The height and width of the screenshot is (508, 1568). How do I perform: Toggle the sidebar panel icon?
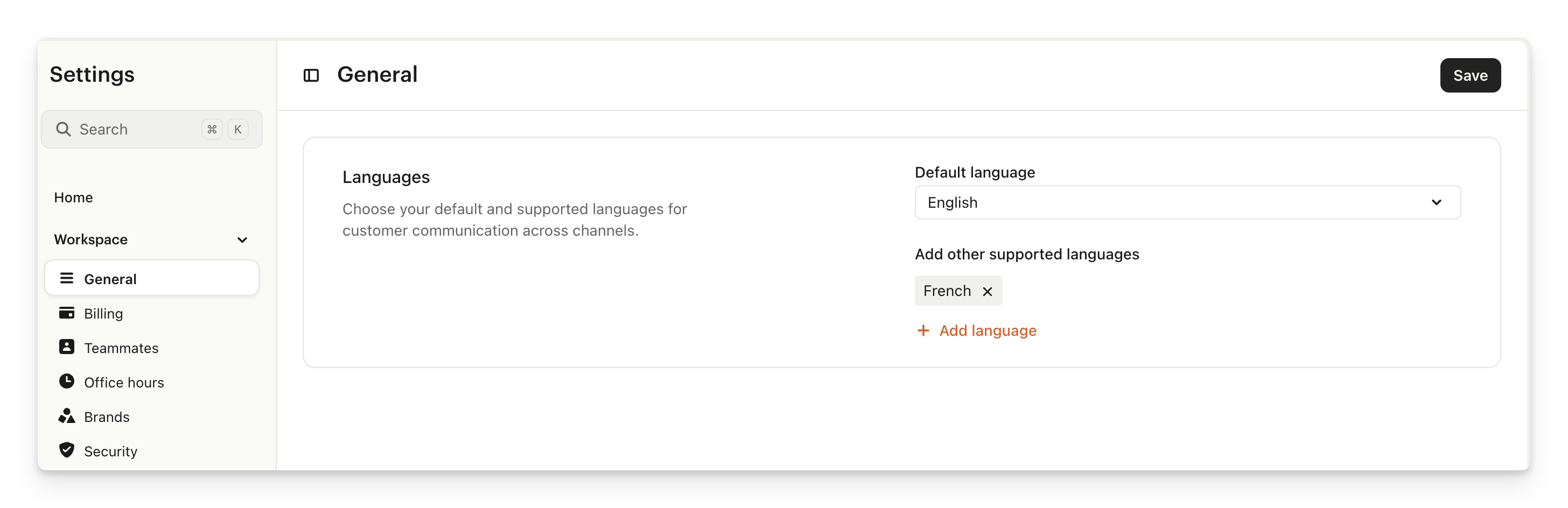(311, 75)
